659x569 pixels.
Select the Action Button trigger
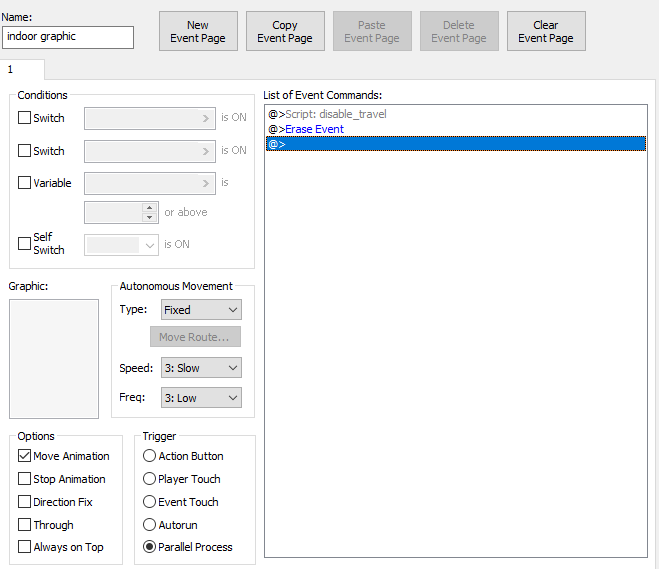click(x=150, y=456)
